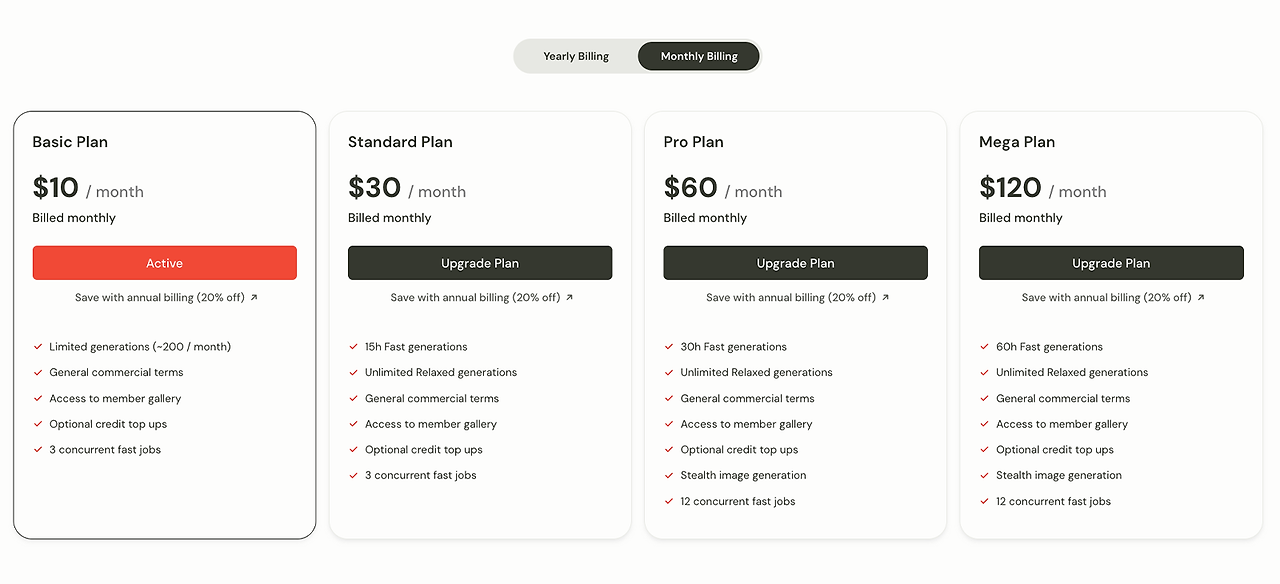Click the arrow icon on Mega Plan annual billing text

coord(1199,297)
